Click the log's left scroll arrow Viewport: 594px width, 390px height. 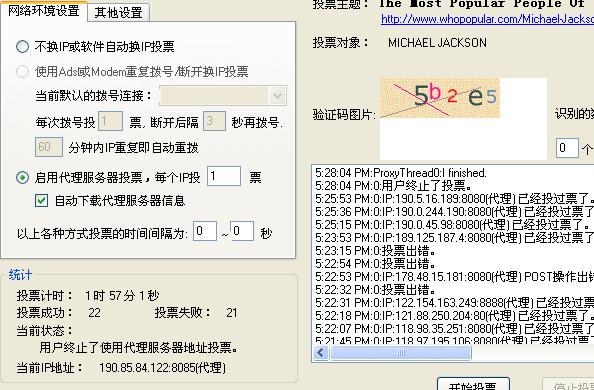[x=321, y=353]
